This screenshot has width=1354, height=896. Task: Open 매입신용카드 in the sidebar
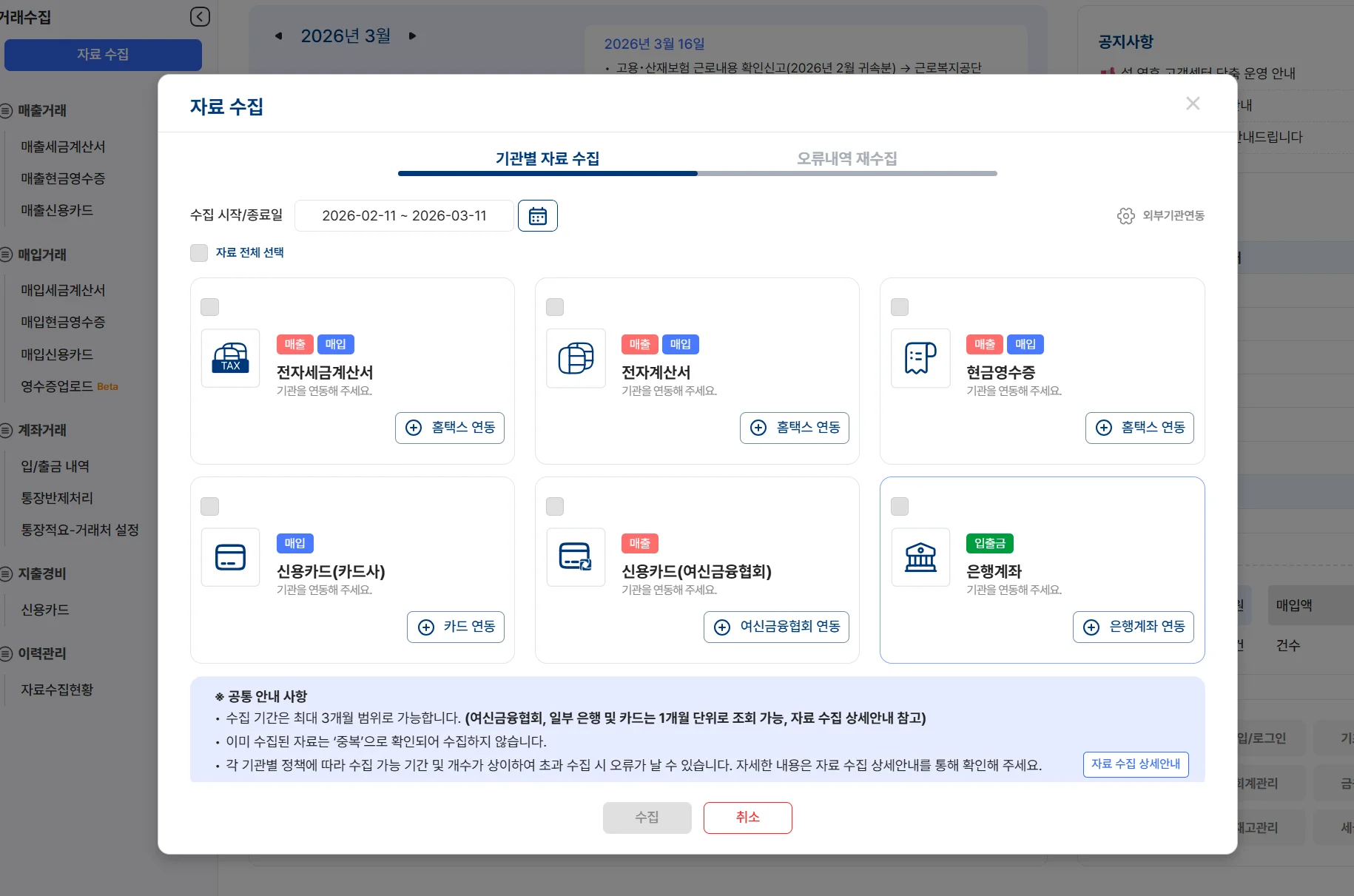click(x=58, y=354)
